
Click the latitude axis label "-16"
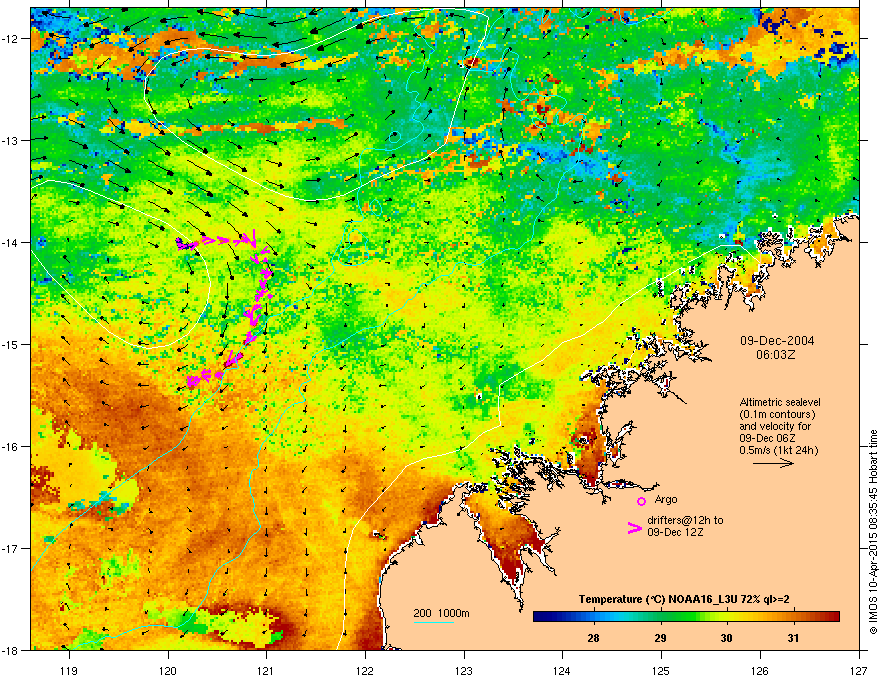coord(9,447)
